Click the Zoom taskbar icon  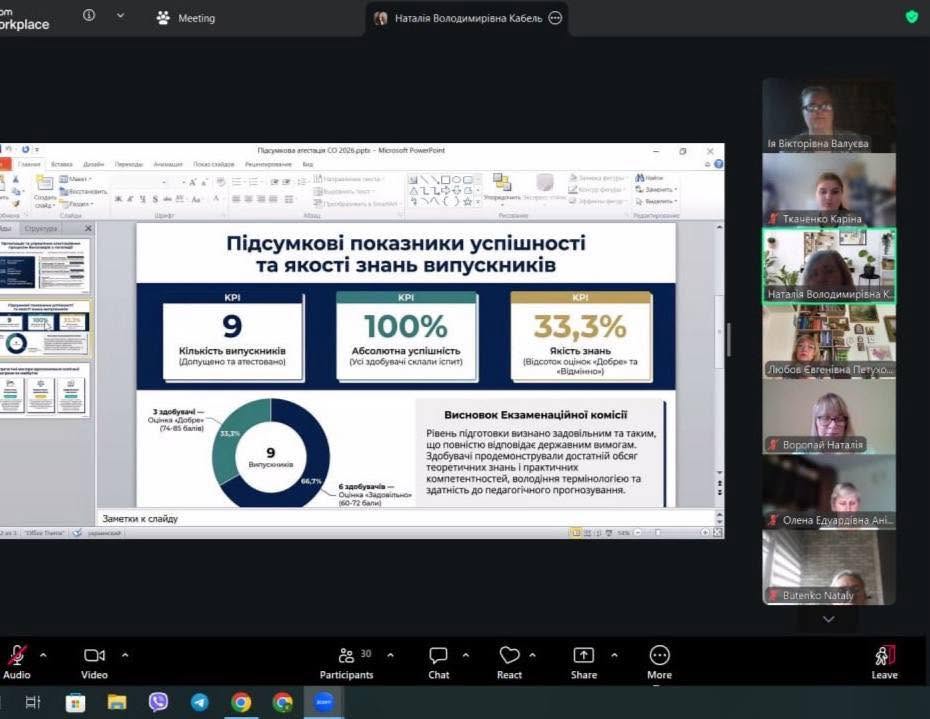(x=324, y=702)
